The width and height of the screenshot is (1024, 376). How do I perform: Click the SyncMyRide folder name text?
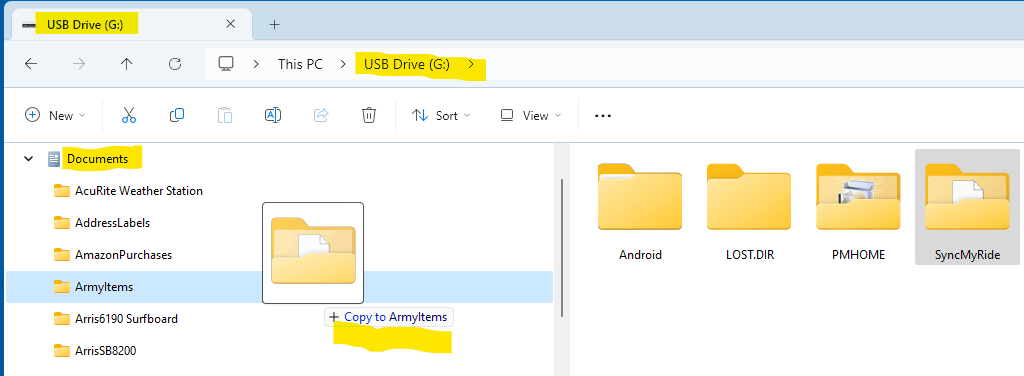point(967,255)
